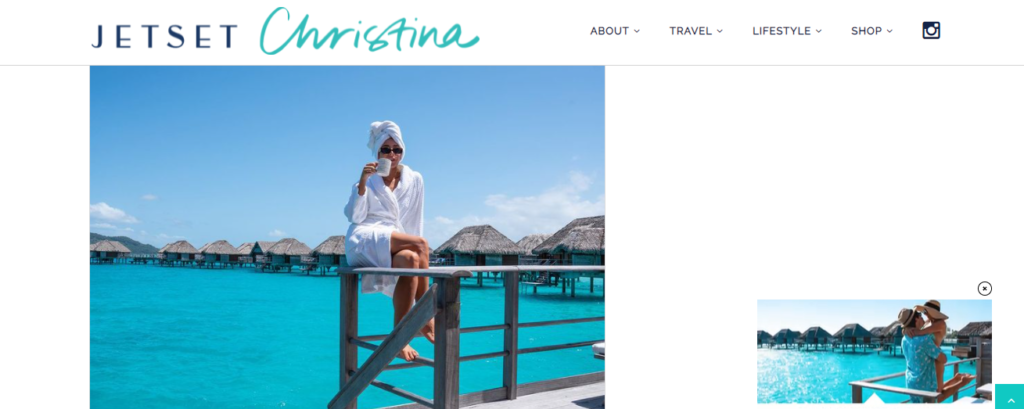Expand the SHOP dropdown chevron
This screenshot has width=1024, height=409.
click(x=889, y=31)
